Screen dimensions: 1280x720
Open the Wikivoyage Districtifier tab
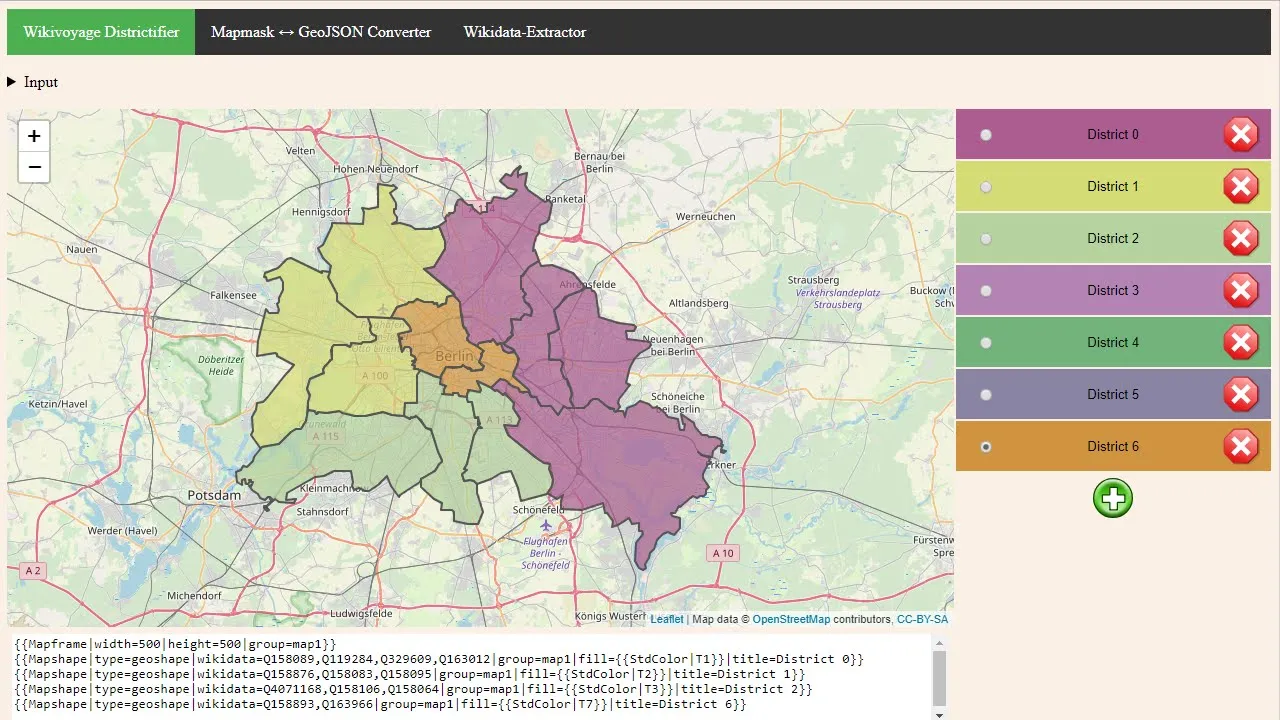pos(101,32)
